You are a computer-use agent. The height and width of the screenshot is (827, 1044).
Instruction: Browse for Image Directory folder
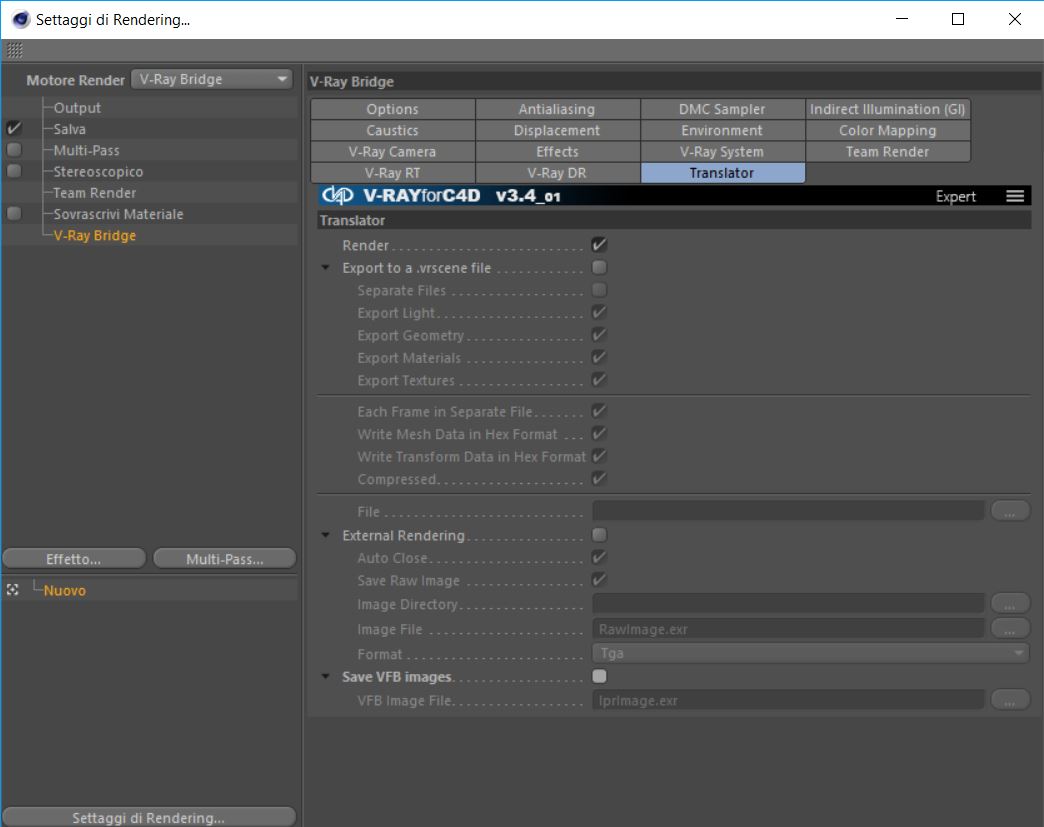1009,604
